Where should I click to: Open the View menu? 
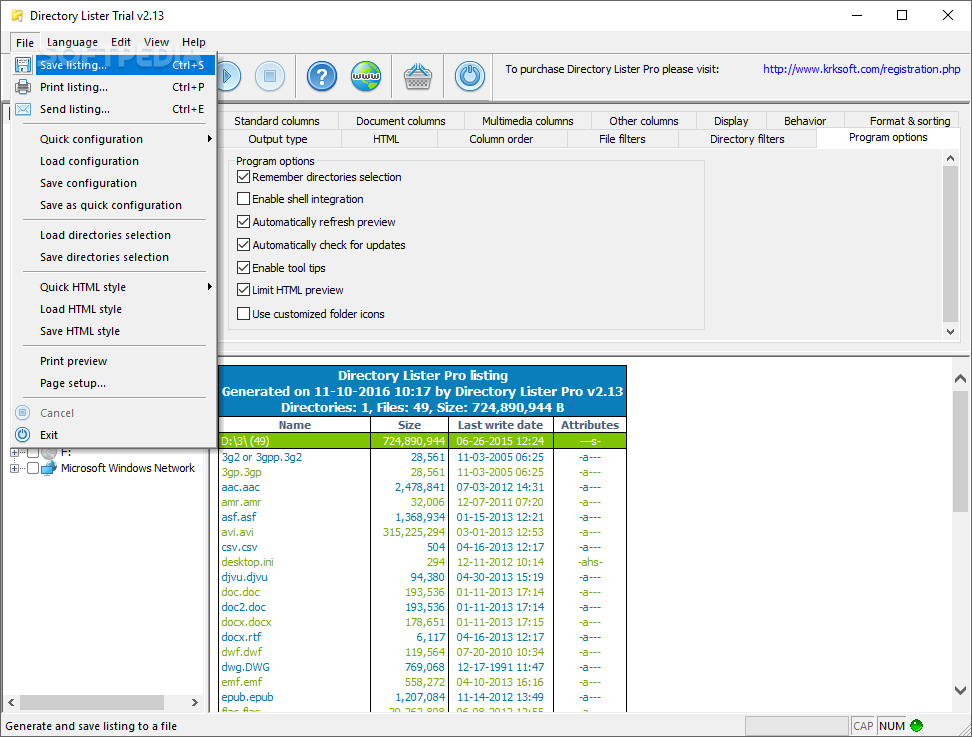[x=156, y=42]
